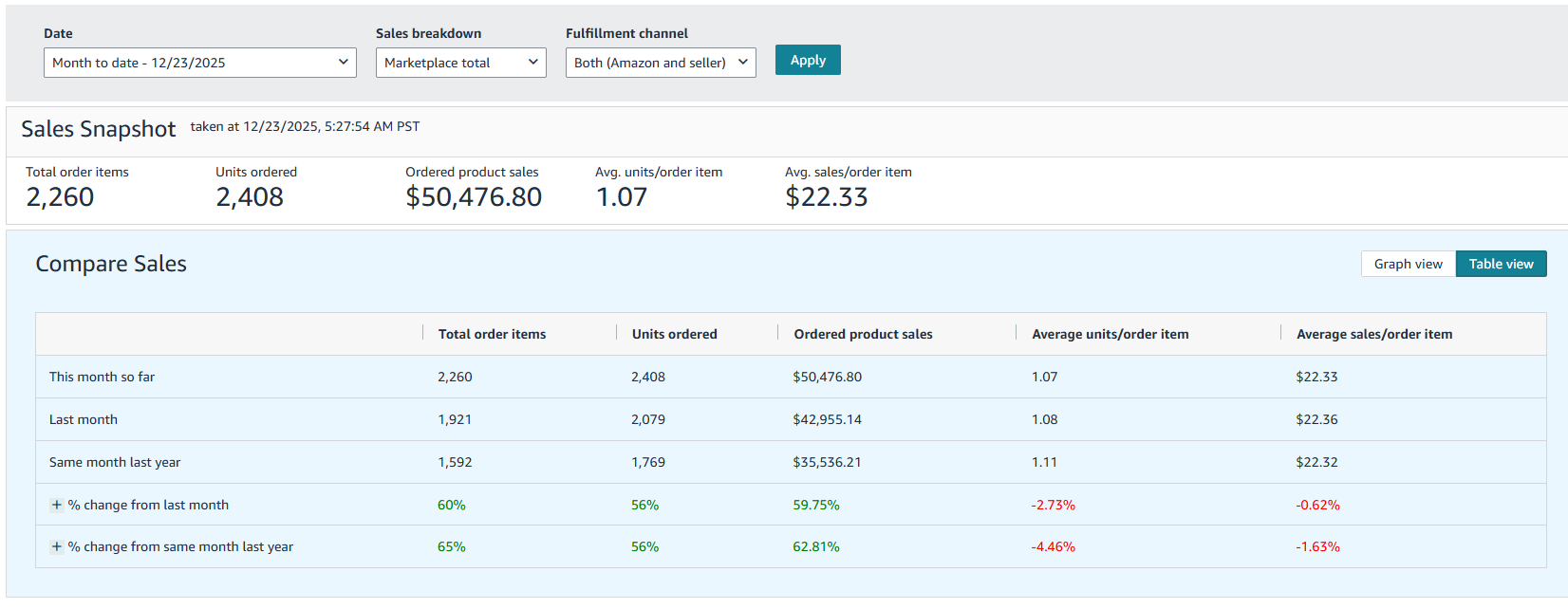This screenshot has height=609, width=1568.
Task: Click the 59.75% sales change value
Action: tap(815, 505)
